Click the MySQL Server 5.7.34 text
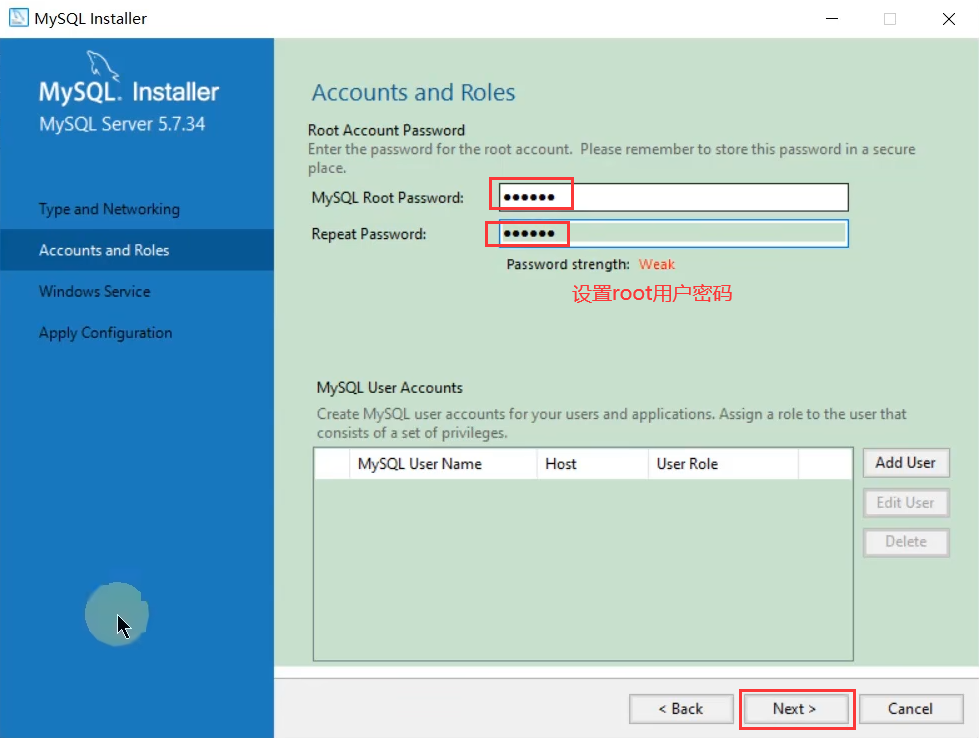The width and height of the screenshot is (979, 738). [122, 124]
